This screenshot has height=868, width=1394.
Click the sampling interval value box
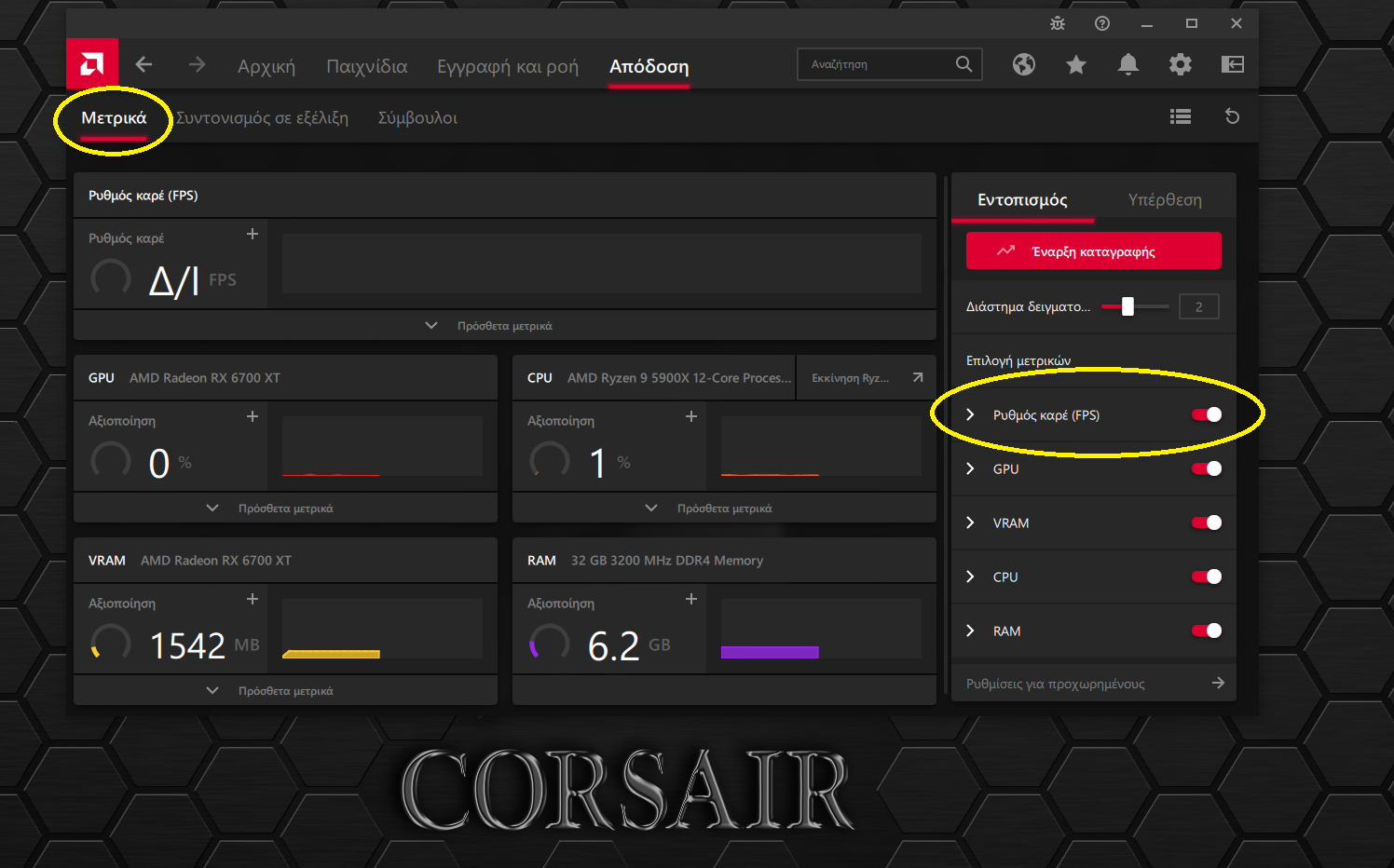pos(1199,306)
